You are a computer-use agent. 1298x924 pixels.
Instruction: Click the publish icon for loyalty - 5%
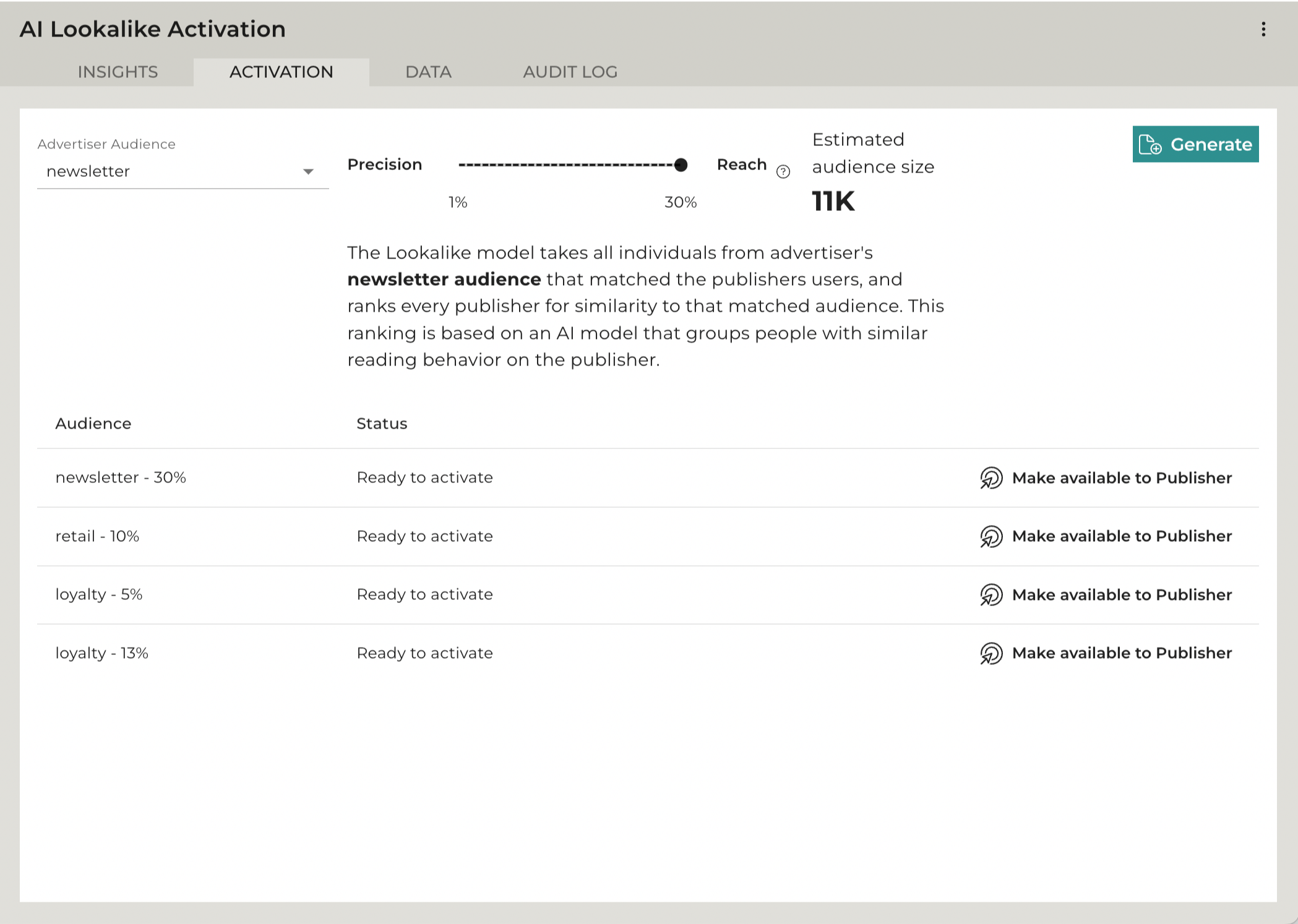991,595
